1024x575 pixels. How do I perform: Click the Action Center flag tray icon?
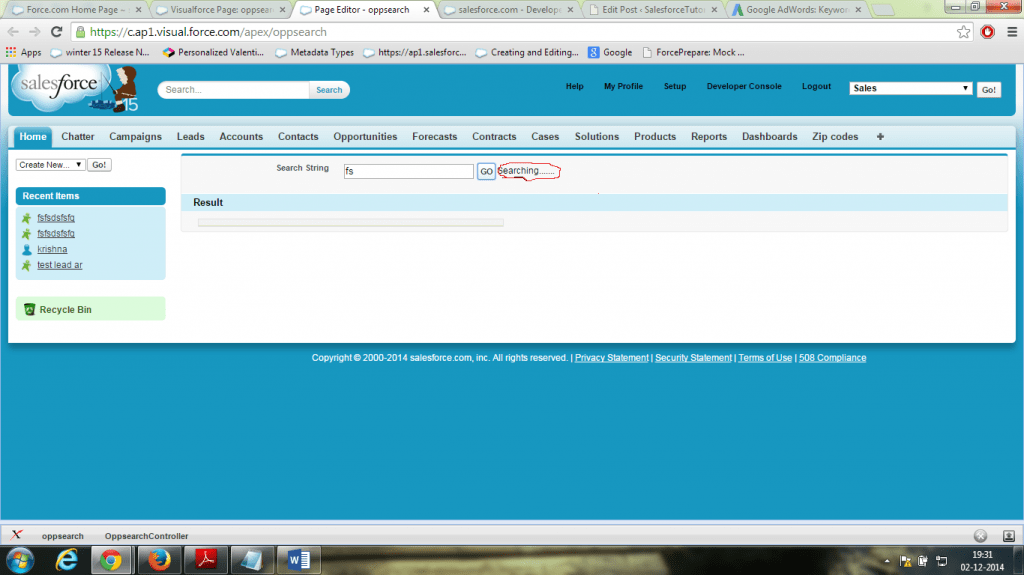[x=905, y=561]
